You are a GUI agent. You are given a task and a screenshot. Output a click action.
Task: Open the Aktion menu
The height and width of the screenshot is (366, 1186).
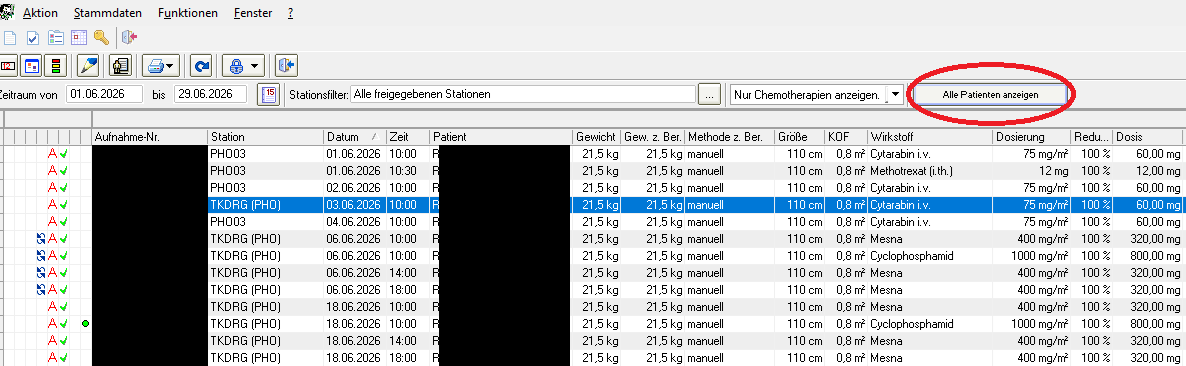pos(40,14)
